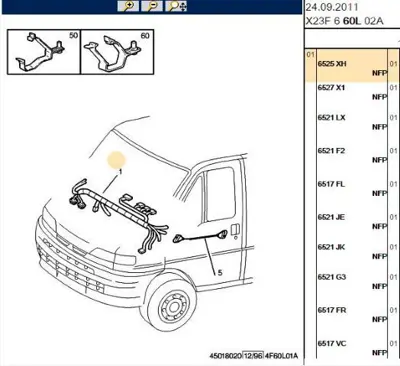
Task: Click the NFP label under 6527 X1
Action: point(379,97)
